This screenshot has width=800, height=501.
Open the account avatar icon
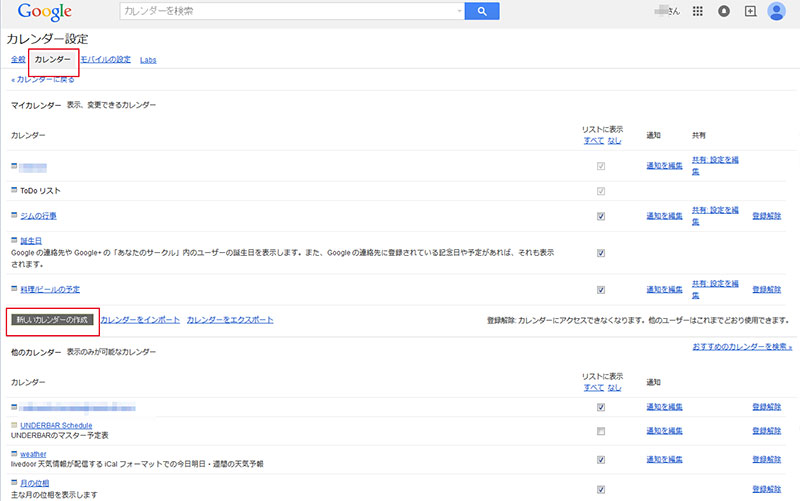coord(776,11)
